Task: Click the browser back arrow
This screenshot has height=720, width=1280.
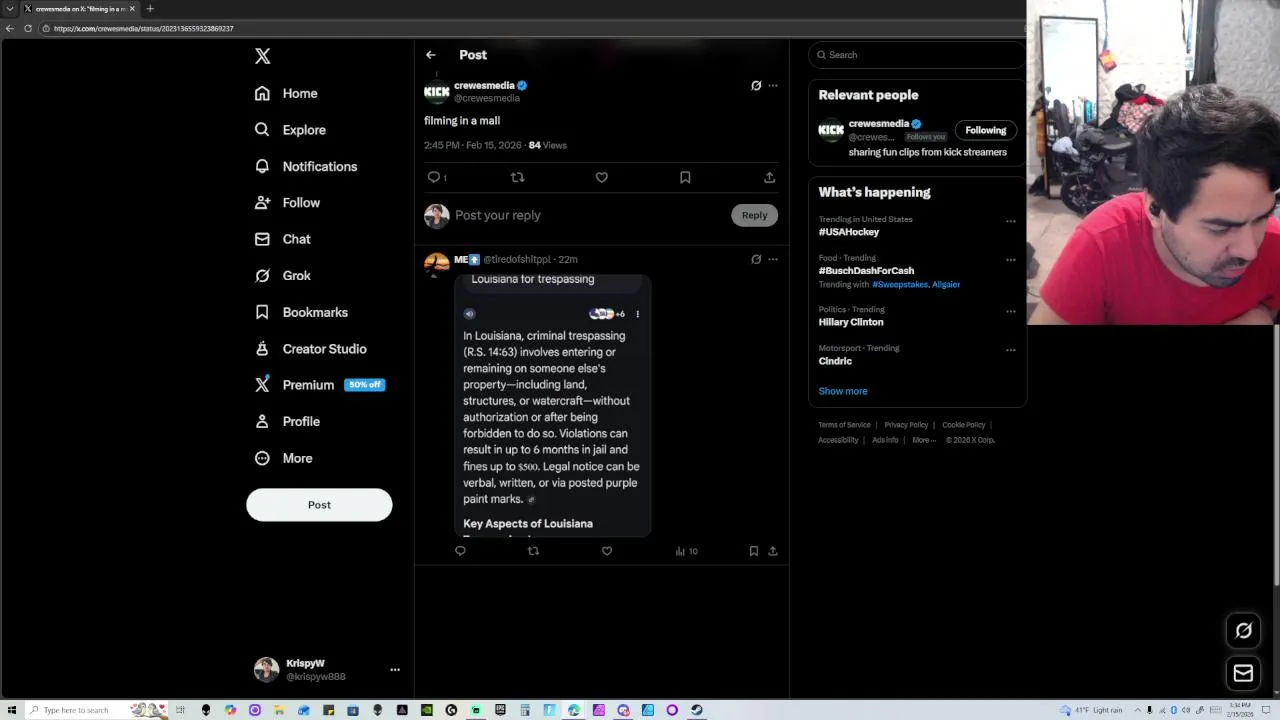Action: pos(9,28)
